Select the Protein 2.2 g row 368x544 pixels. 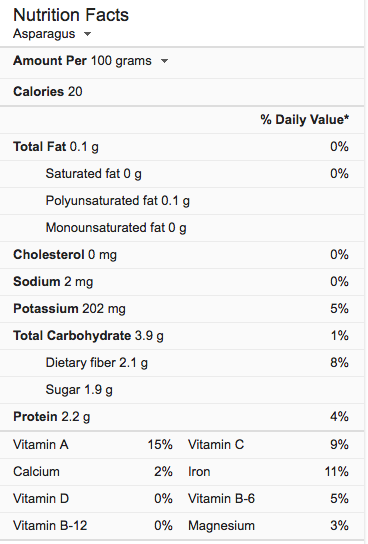pos(182,417)
